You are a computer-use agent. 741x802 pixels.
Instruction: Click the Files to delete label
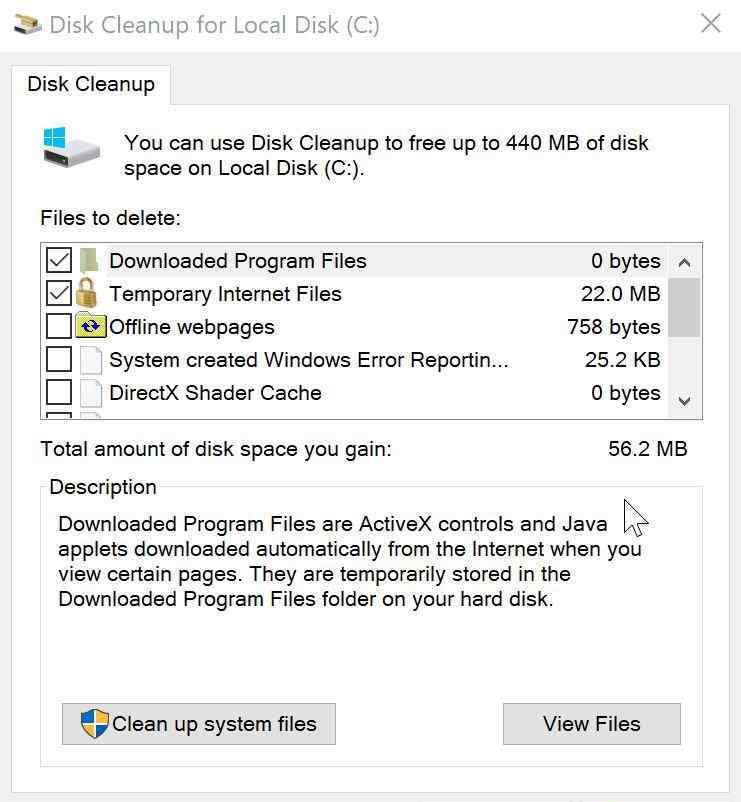110,218
